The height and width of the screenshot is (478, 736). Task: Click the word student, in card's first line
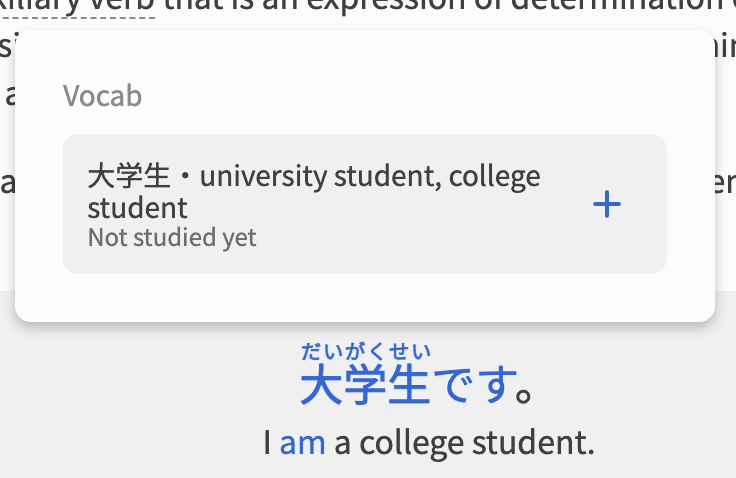pyautogui.click(x=388, y=176)
